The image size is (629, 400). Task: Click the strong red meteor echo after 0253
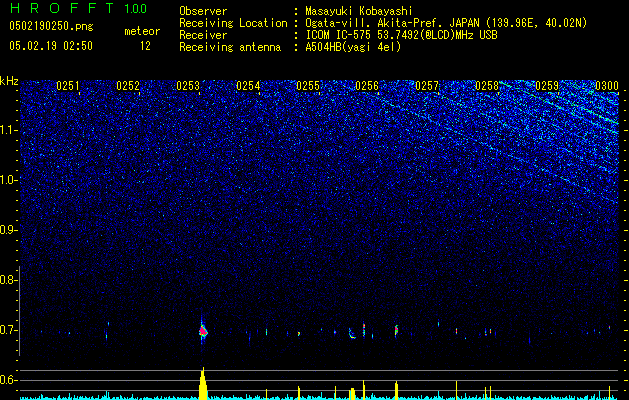point(203,331)
